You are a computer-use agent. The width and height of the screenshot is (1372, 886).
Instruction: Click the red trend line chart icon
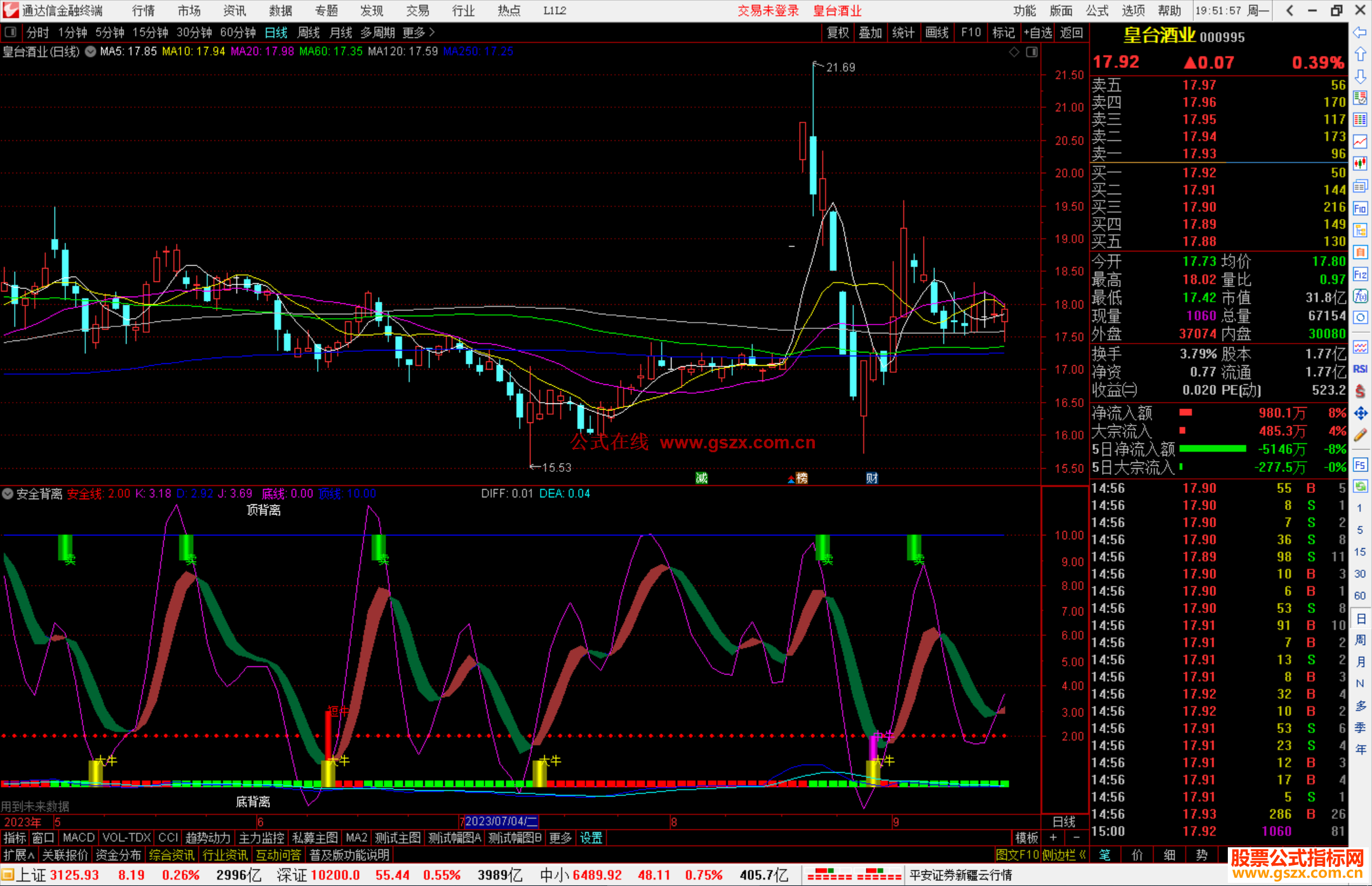tap(1360, 141)
